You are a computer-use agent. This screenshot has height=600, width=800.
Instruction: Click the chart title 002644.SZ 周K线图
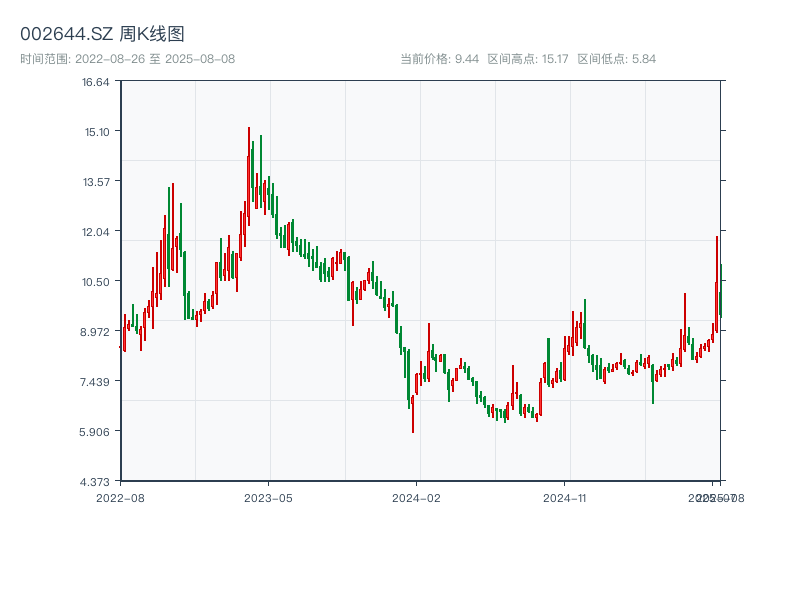(x=102, y=34)
